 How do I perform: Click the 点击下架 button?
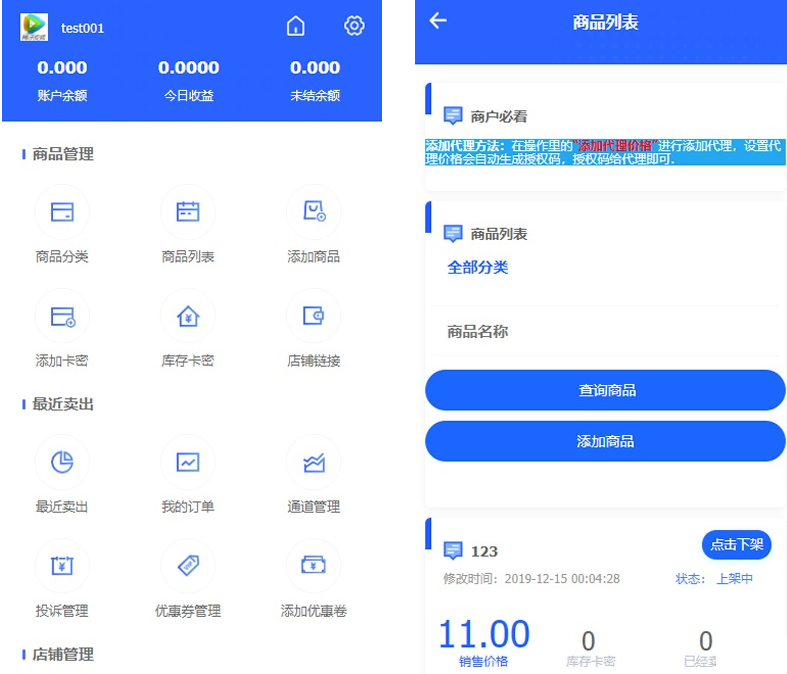tap(736, 545)
